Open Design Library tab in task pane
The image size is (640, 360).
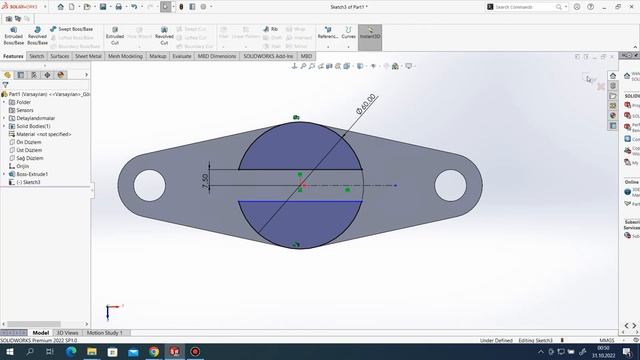point(613,86)
